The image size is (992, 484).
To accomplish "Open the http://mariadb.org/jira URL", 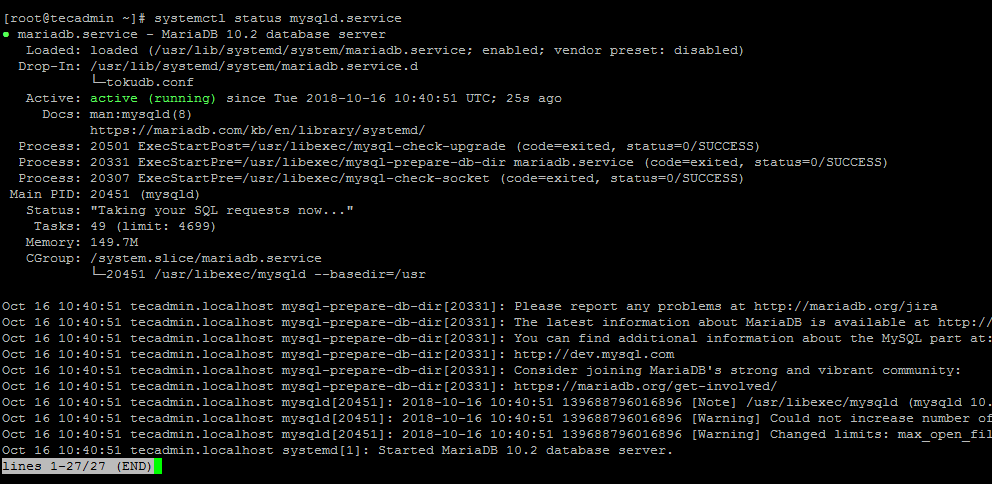I will pos(845,306).
